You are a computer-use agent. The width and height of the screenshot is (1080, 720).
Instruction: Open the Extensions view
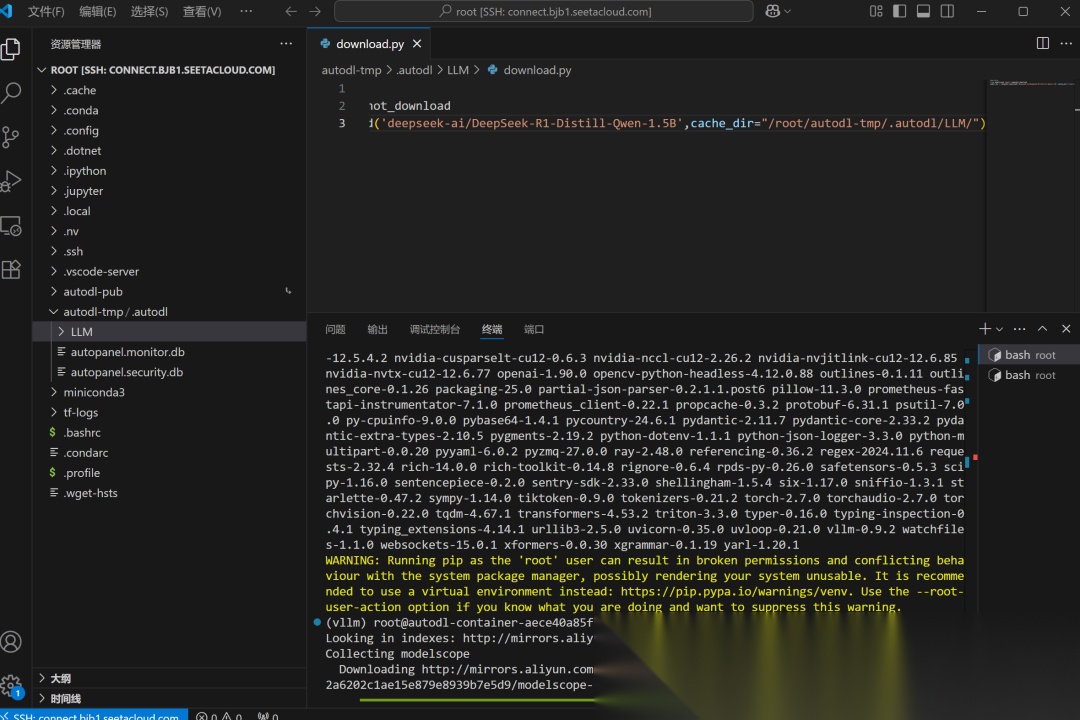pyautogui.click(x=11, y=269)
